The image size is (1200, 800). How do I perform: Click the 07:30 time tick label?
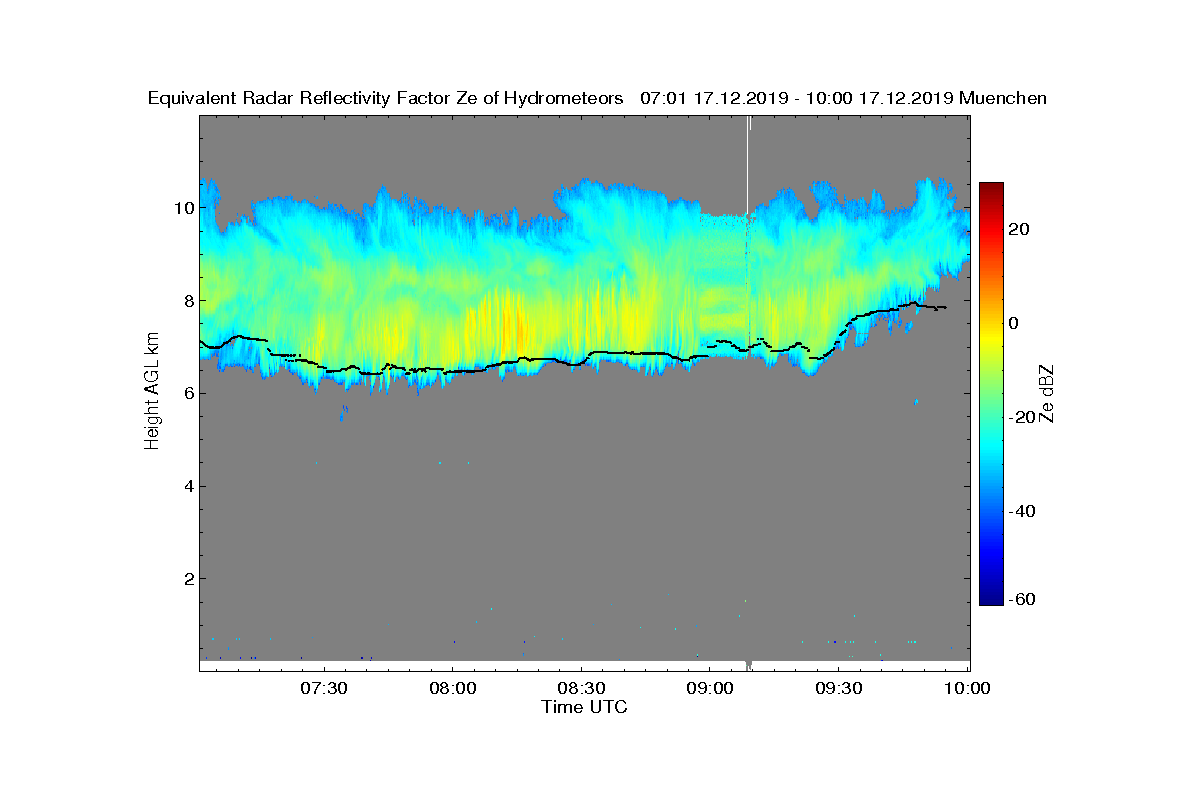click(323, 688)
